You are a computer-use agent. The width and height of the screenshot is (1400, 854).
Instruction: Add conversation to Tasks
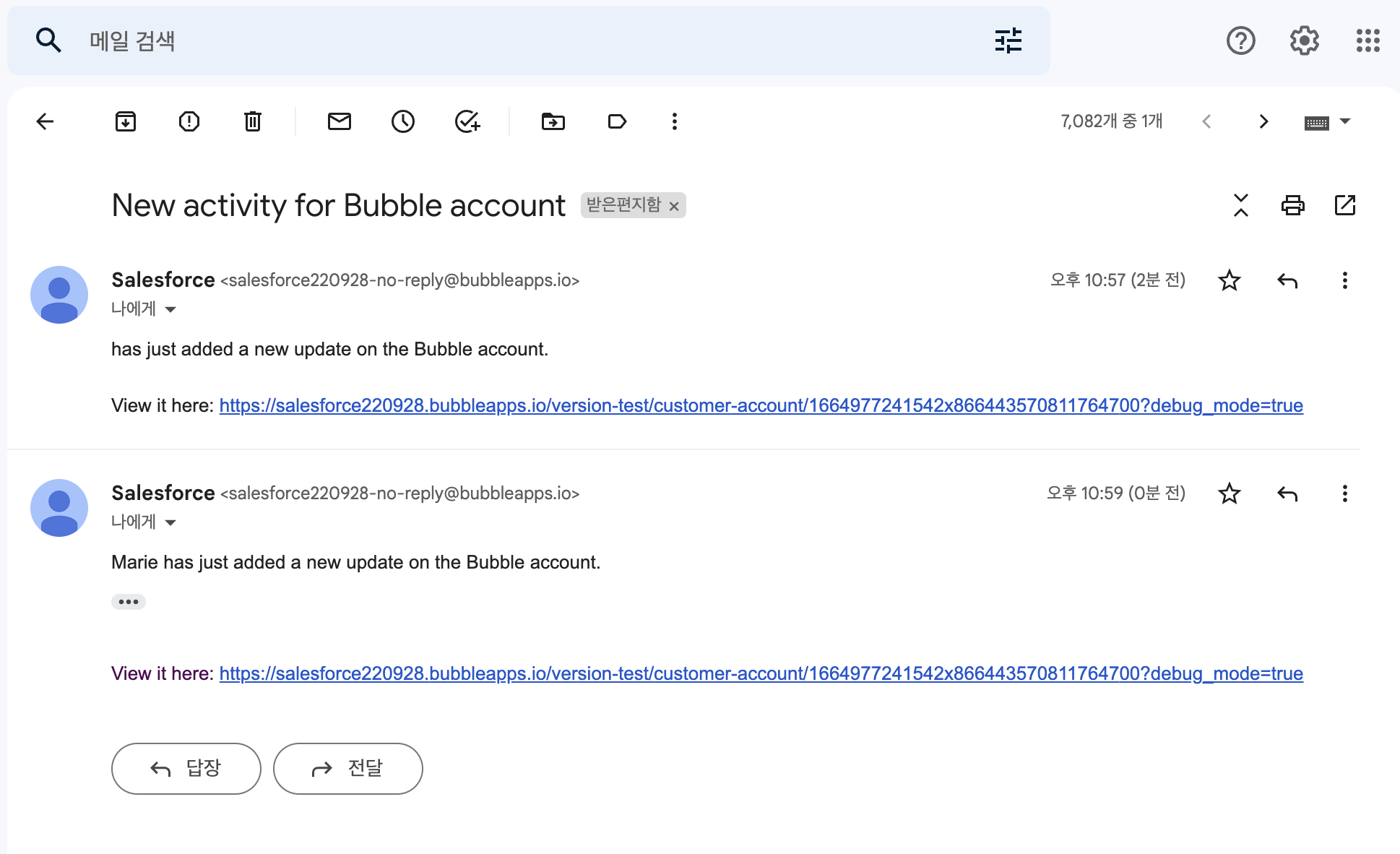pyautogui.click(x=467, y=121)
